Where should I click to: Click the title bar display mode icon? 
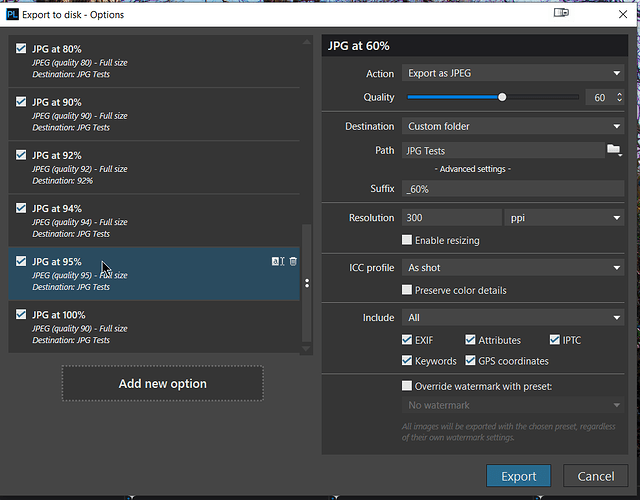point(561,14)
